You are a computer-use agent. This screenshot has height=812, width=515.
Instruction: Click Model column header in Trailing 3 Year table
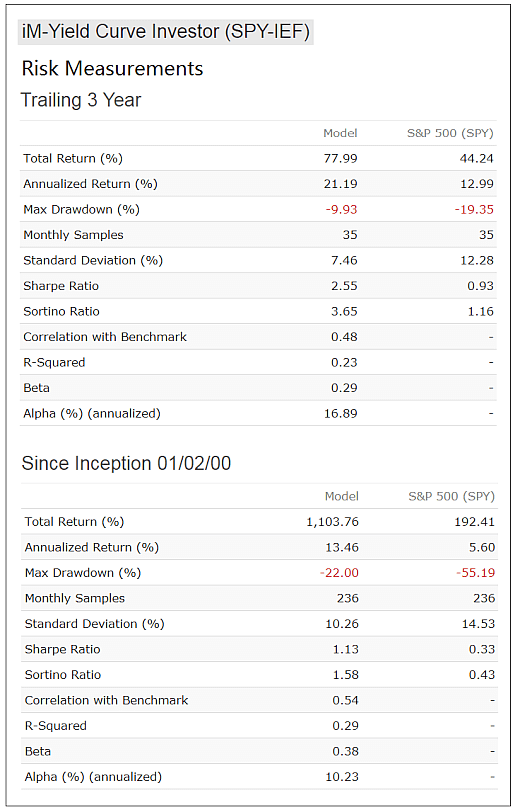pos(340,133)
